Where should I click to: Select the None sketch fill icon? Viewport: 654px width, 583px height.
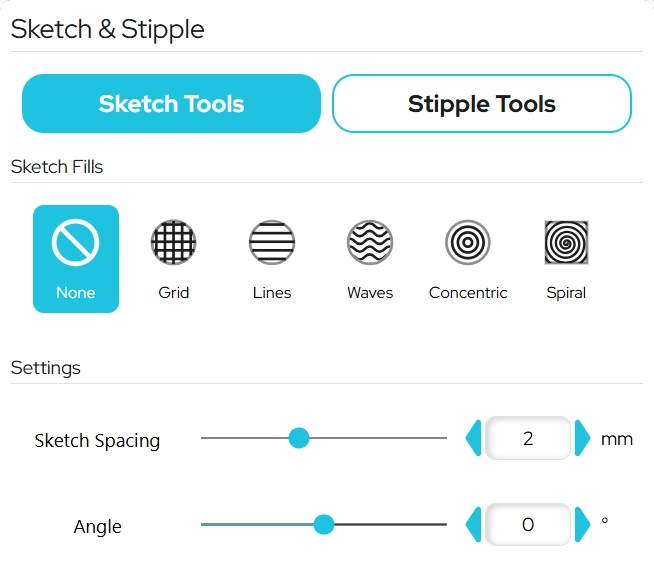(x=76, y=243)
